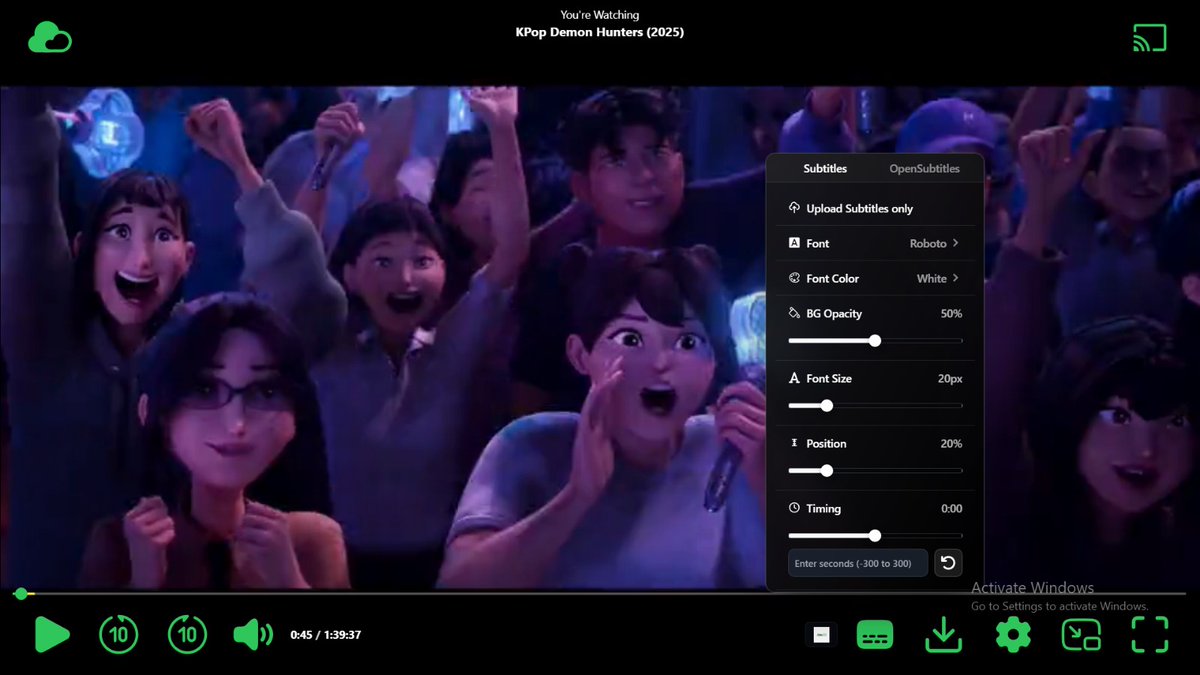Screen dimensions: 1200x675
Task: Reset subtitle timing with the reset button
Action: coord(948,563)
